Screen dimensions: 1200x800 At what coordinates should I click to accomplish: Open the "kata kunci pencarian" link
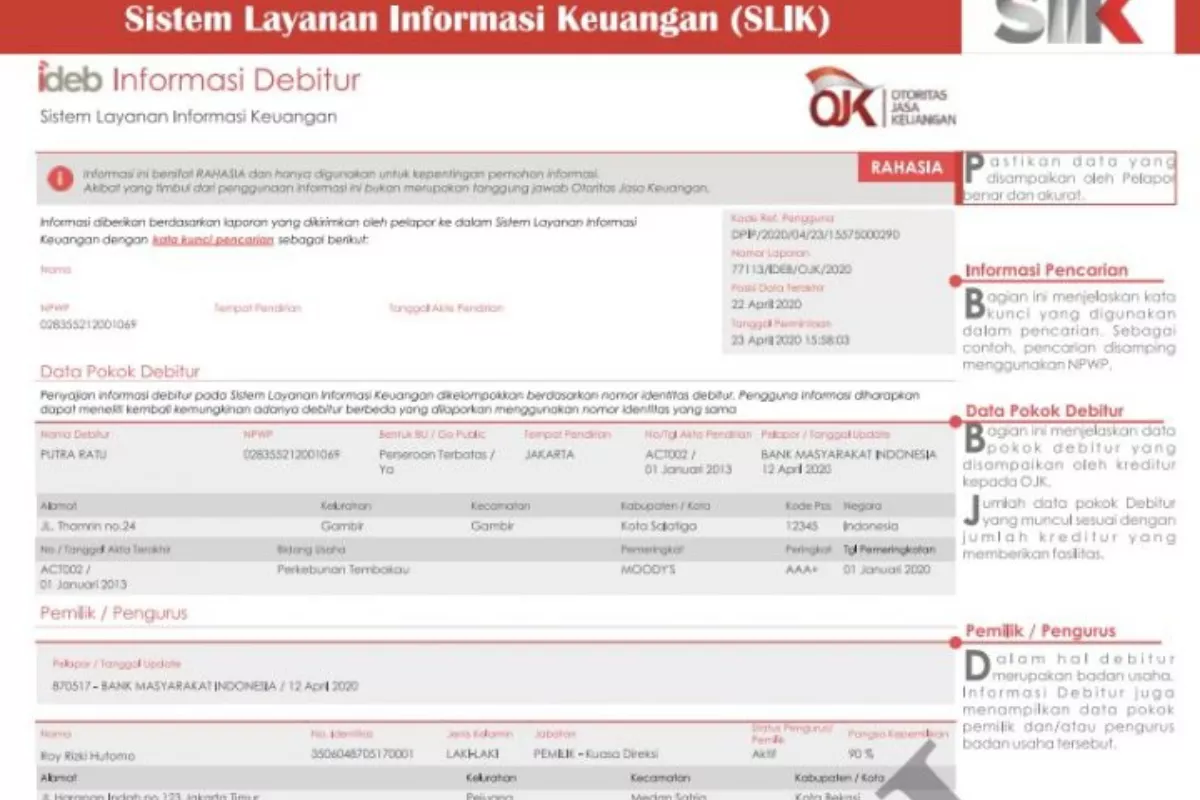(213, 240)
